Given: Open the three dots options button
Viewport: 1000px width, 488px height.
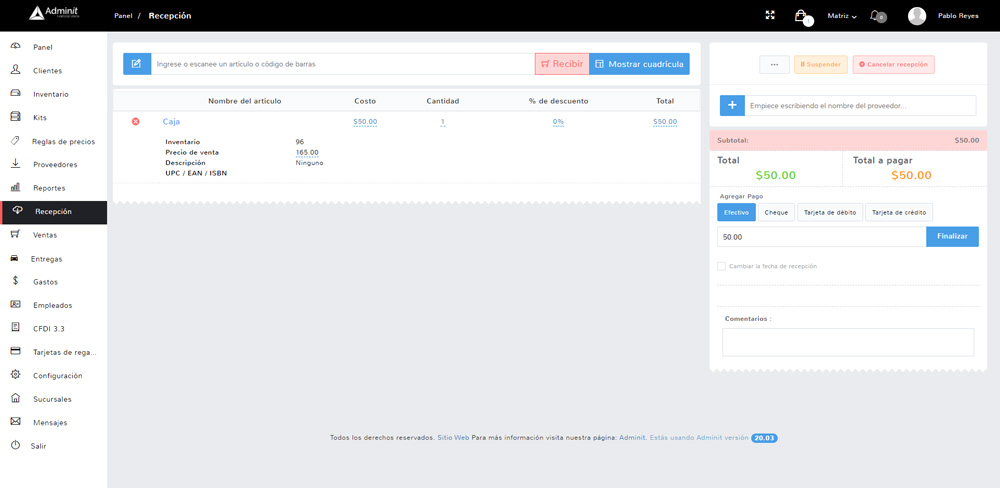Looking at the screenshot, I should 774,64.
